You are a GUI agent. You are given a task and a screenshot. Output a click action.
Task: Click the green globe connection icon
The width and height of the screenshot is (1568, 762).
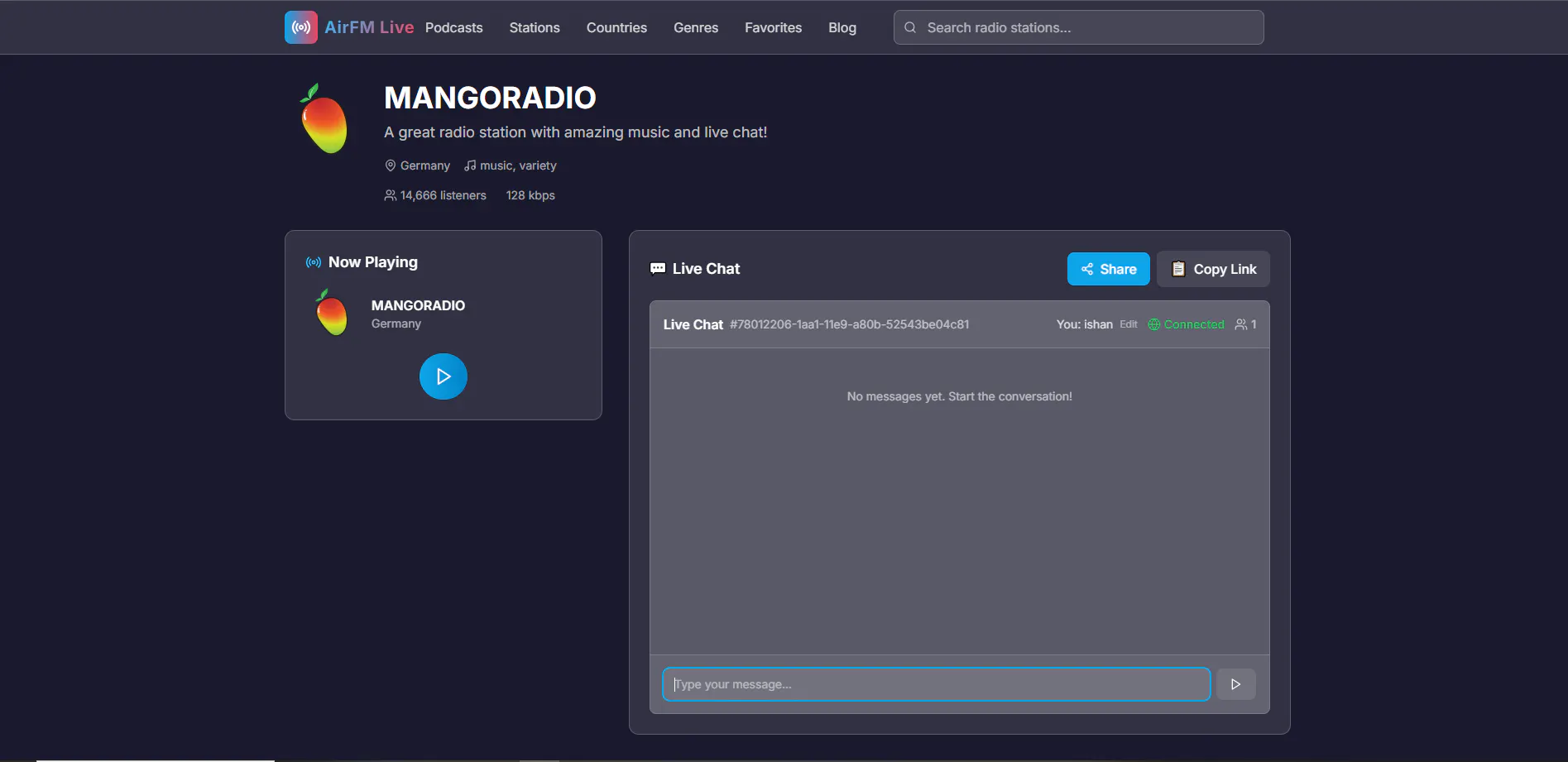click(1154, 324)
